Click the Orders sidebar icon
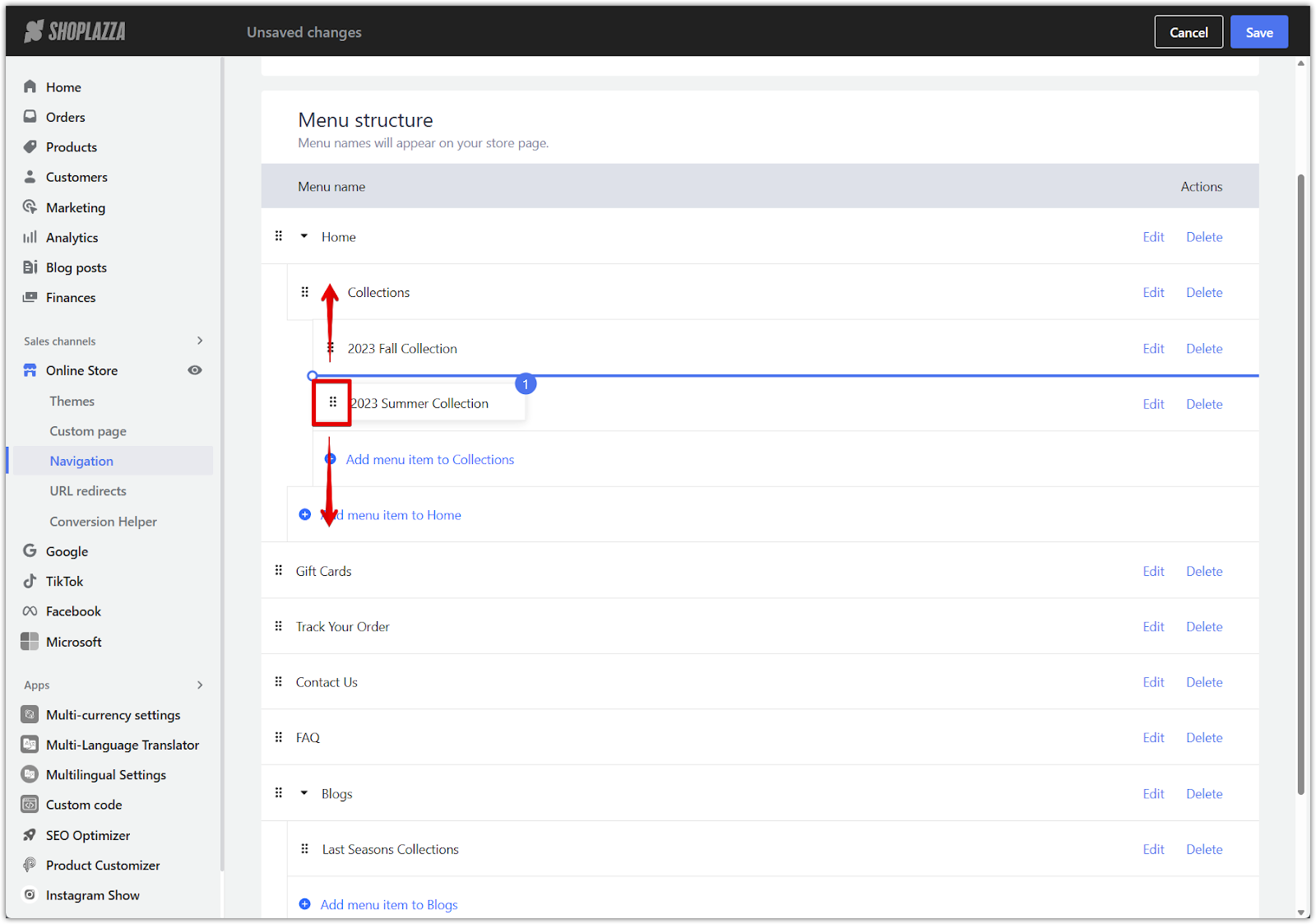Screen dimensions: 1316x924 (30, 117)
